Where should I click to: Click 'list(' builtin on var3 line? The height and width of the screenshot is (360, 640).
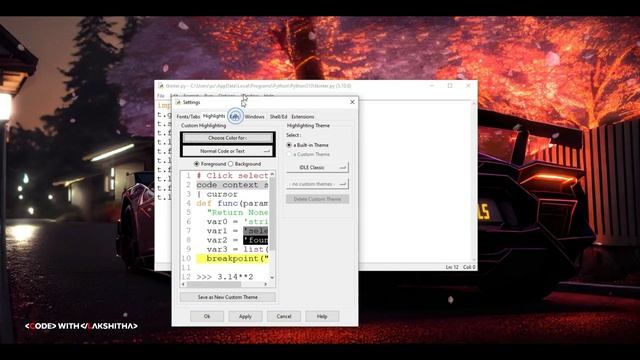pos(256,249)
